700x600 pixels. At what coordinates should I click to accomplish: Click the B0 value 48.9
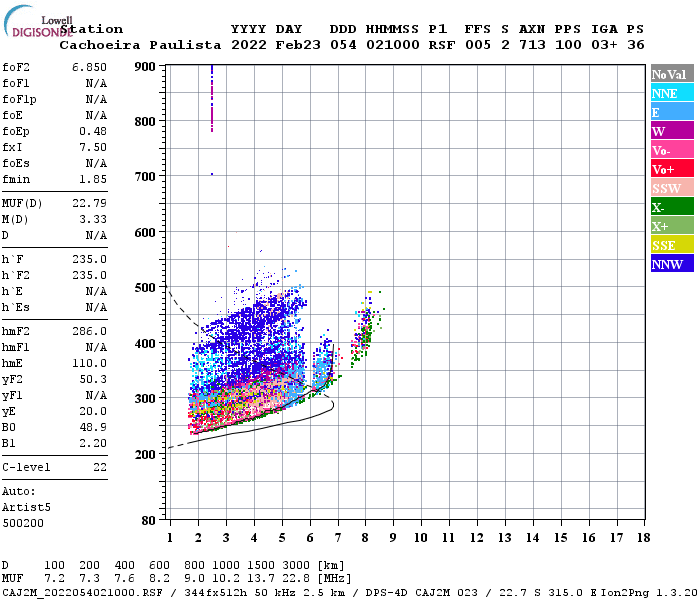click(x=93, y=427)
